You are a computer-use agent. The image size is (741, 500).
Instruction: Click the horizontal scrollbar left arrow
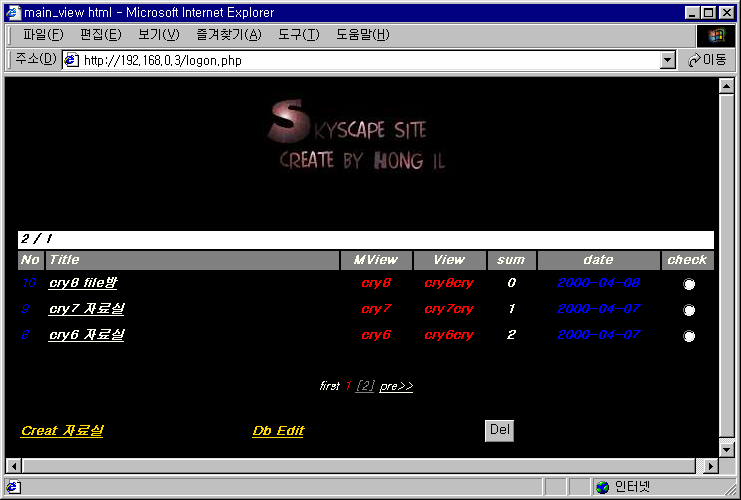click(x=14, y=466)
